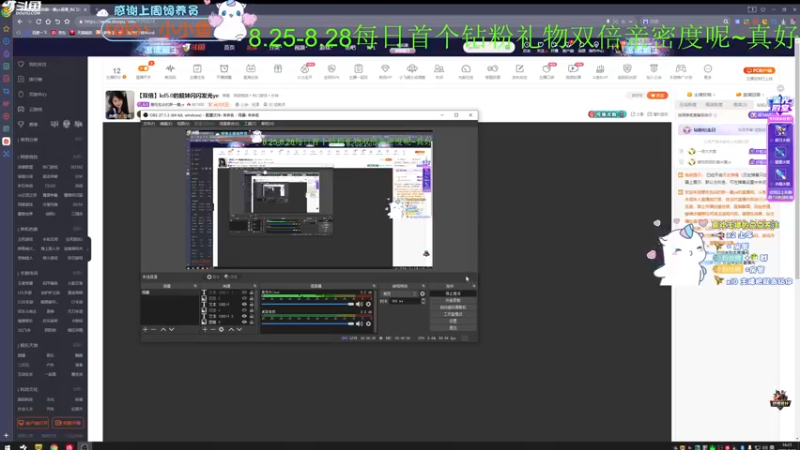Viewport: 800px width, 450px height.
Task: Open the OBS Edit menu
Action: (x=166, y=123)
